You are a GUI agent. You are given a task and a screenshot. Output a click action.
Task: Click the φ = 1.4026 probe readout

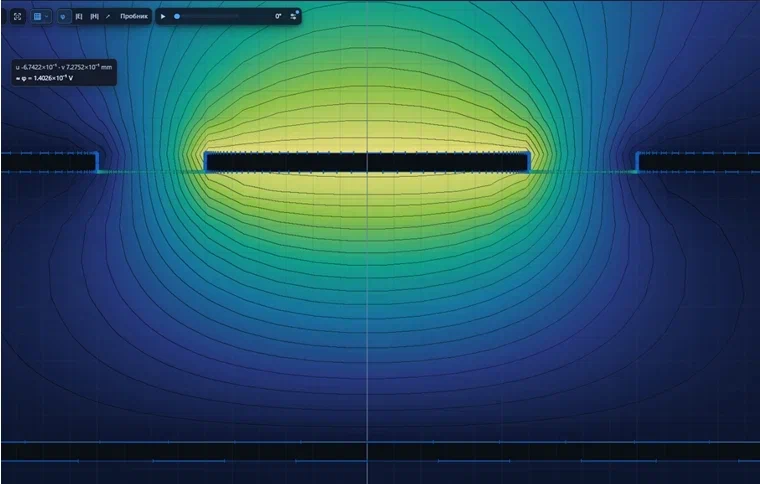coord(45,78)
